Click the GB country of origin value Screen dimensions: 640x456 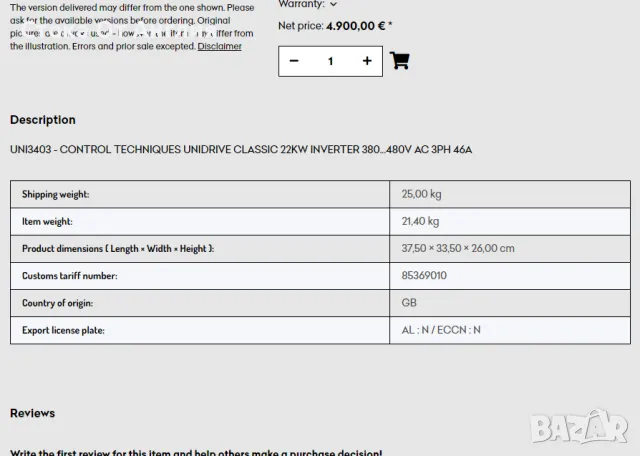click(409, 302)
